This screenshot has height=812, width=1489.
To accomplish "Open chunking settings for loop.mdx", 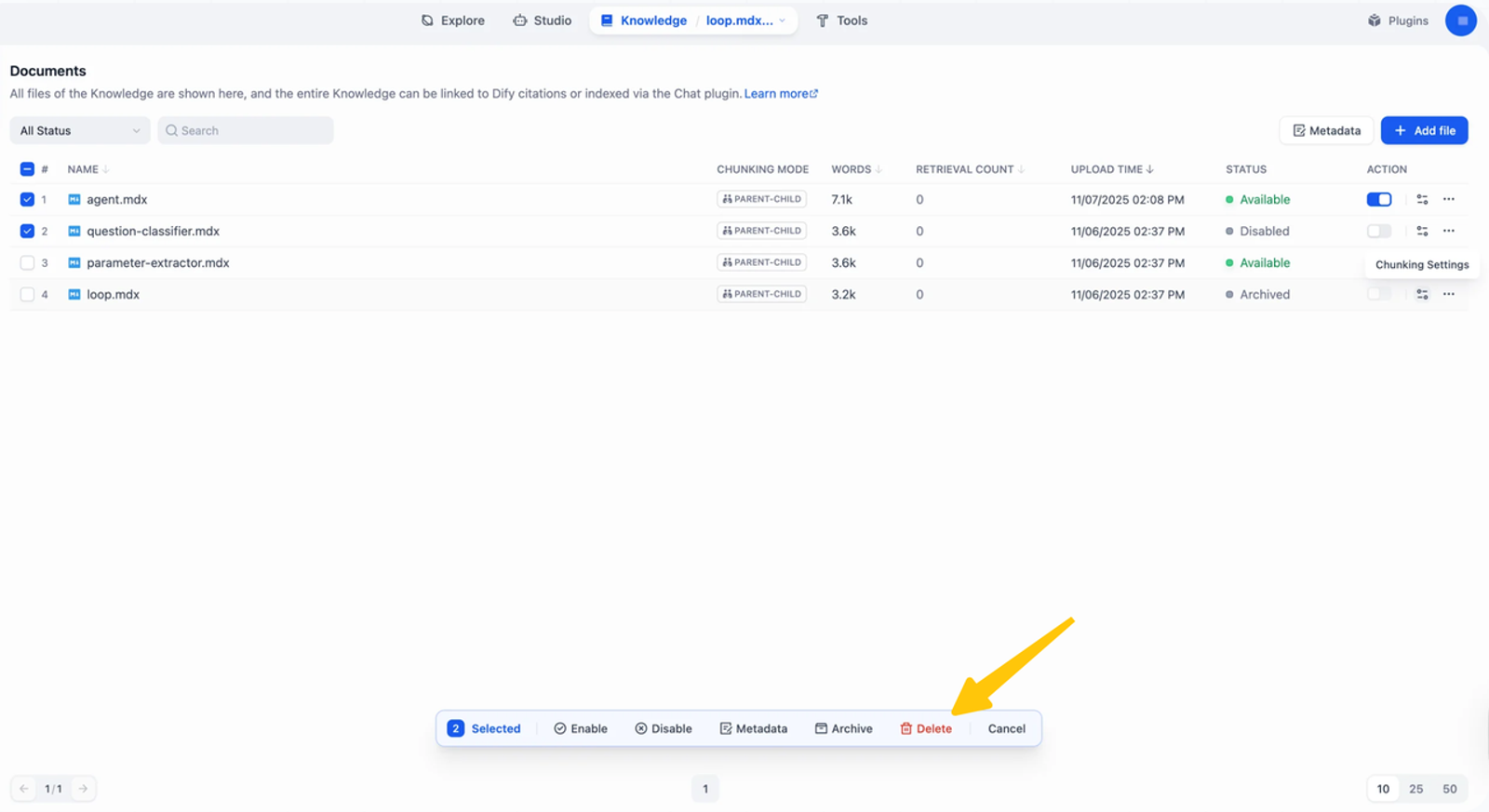I will [x=1422, y=294].
